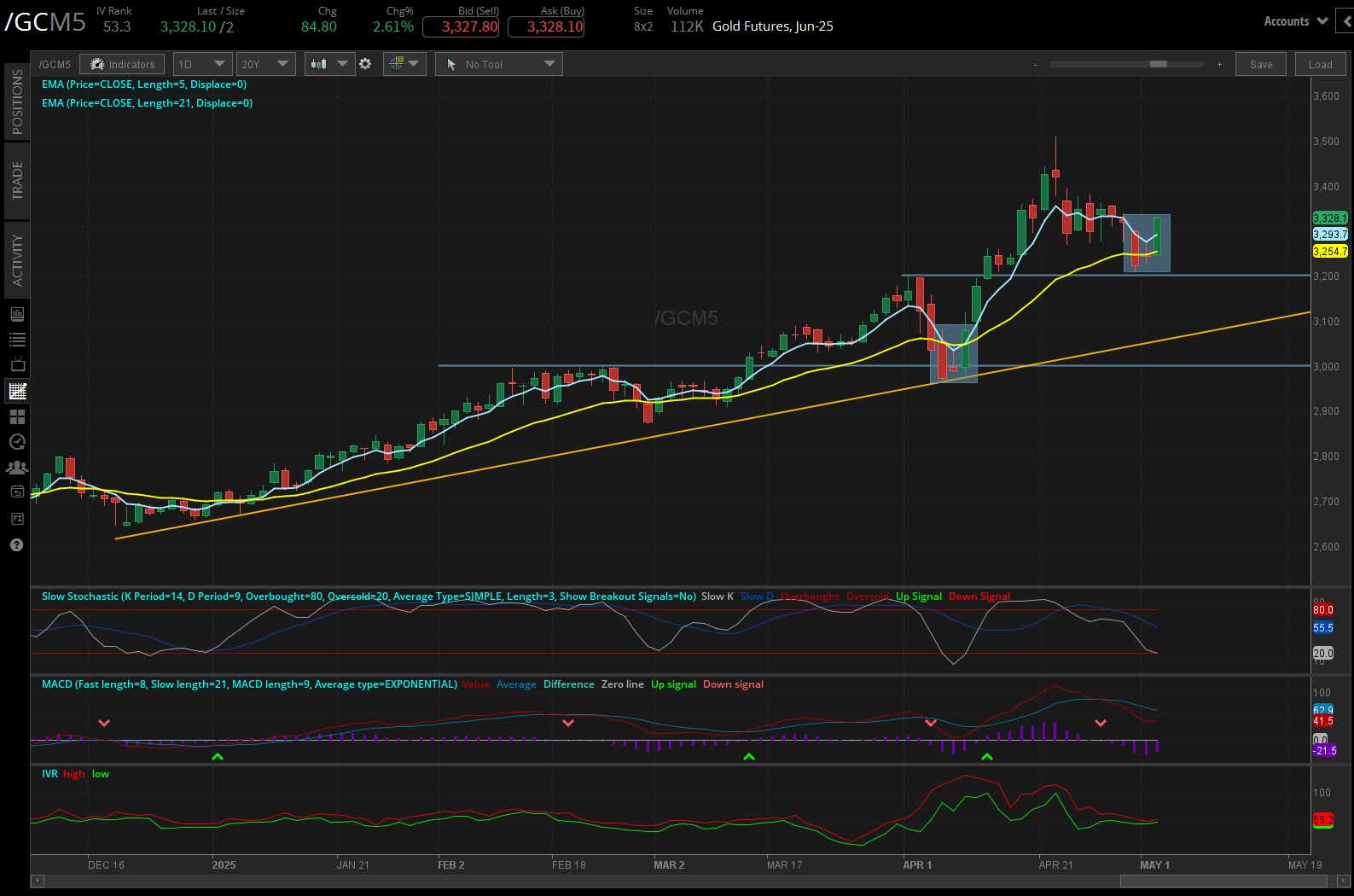The width and height of the screenshot is (1354, 896).
Task: Click zoom out minus beside zoom slider
Action: [x=1035, y=64]
